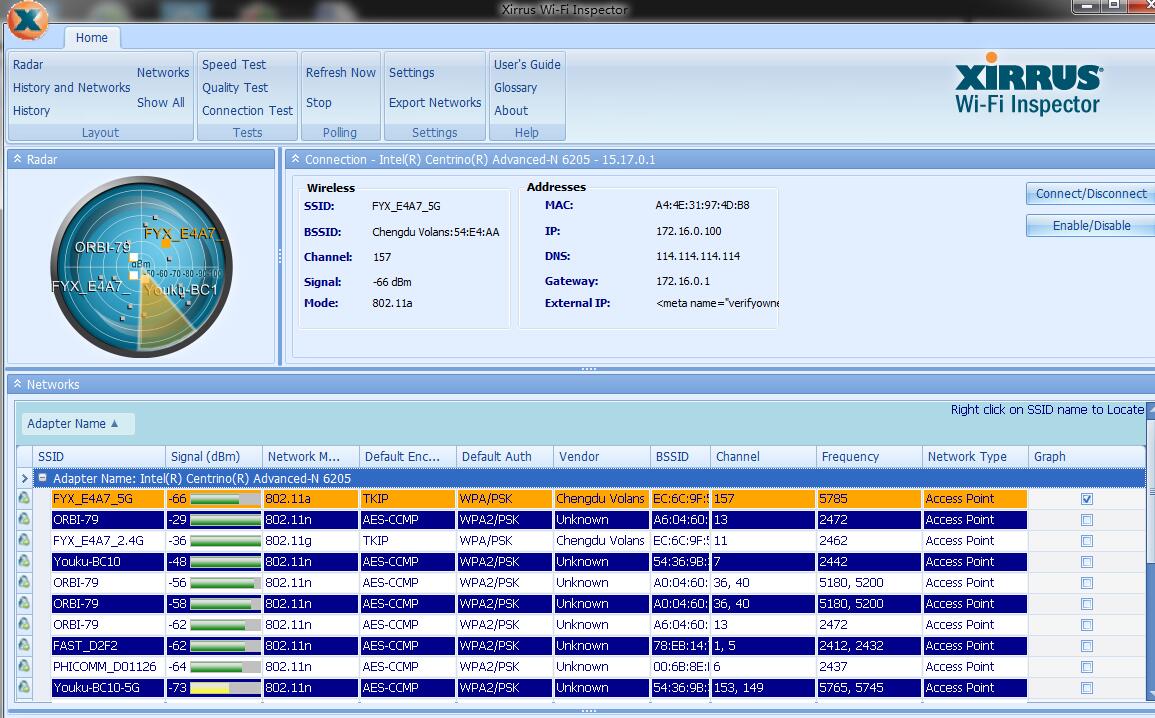The width and height of the screenshot is (1155, 718).
Task: Click the network icon beside FYX_E4A7_5G row
Action: [x=24, y=499]
